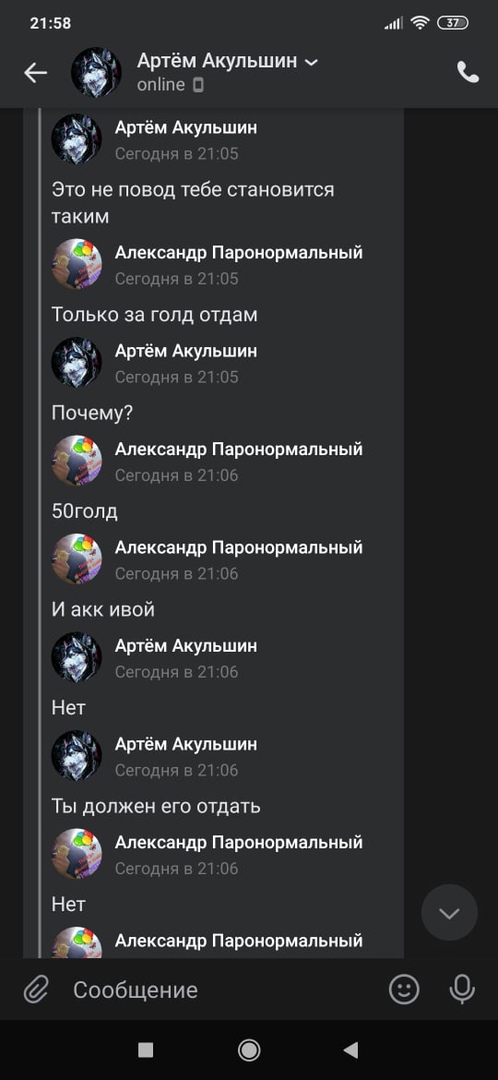Select the message "Это не повод тебе становится таким"

[193, 202]
